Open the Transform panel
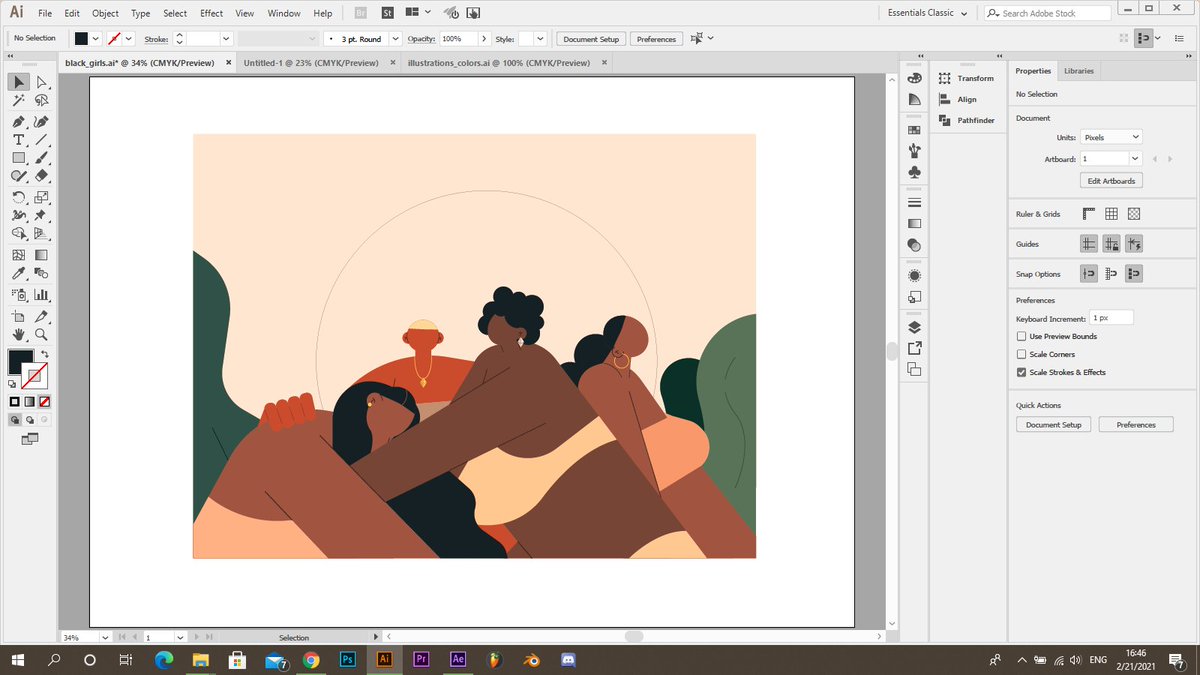1200x675 pixels. pyautogui.click(x=967, y=78)
